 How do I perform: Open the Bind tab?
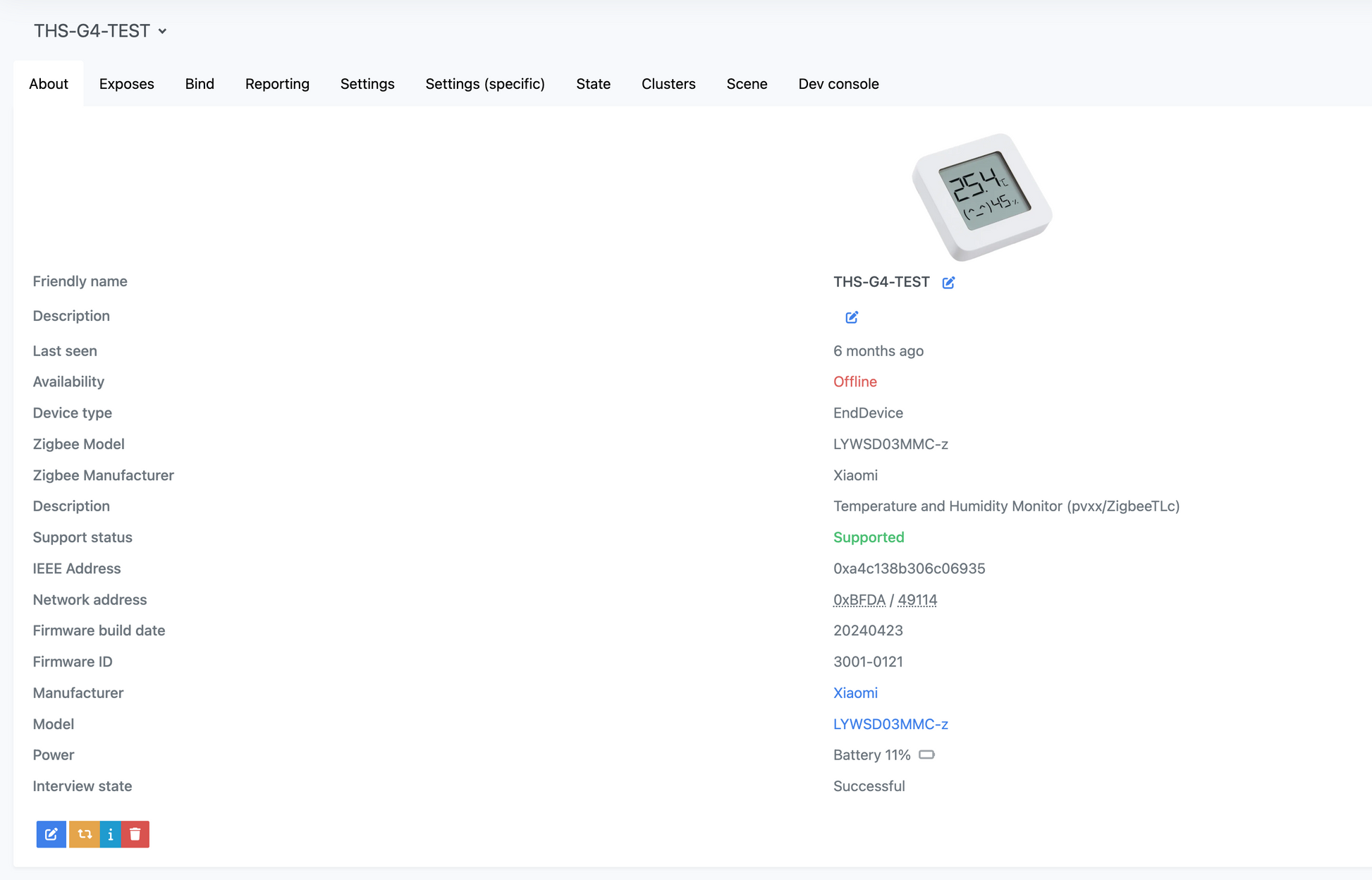tap(200, 84)
